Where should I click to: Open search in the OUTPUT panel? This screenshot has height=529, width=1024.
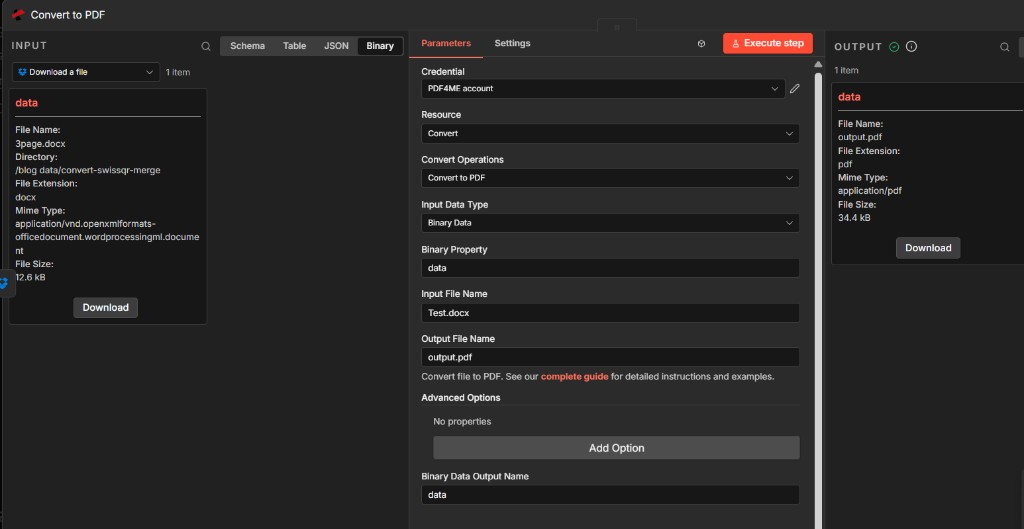(x=1005, y=47)
